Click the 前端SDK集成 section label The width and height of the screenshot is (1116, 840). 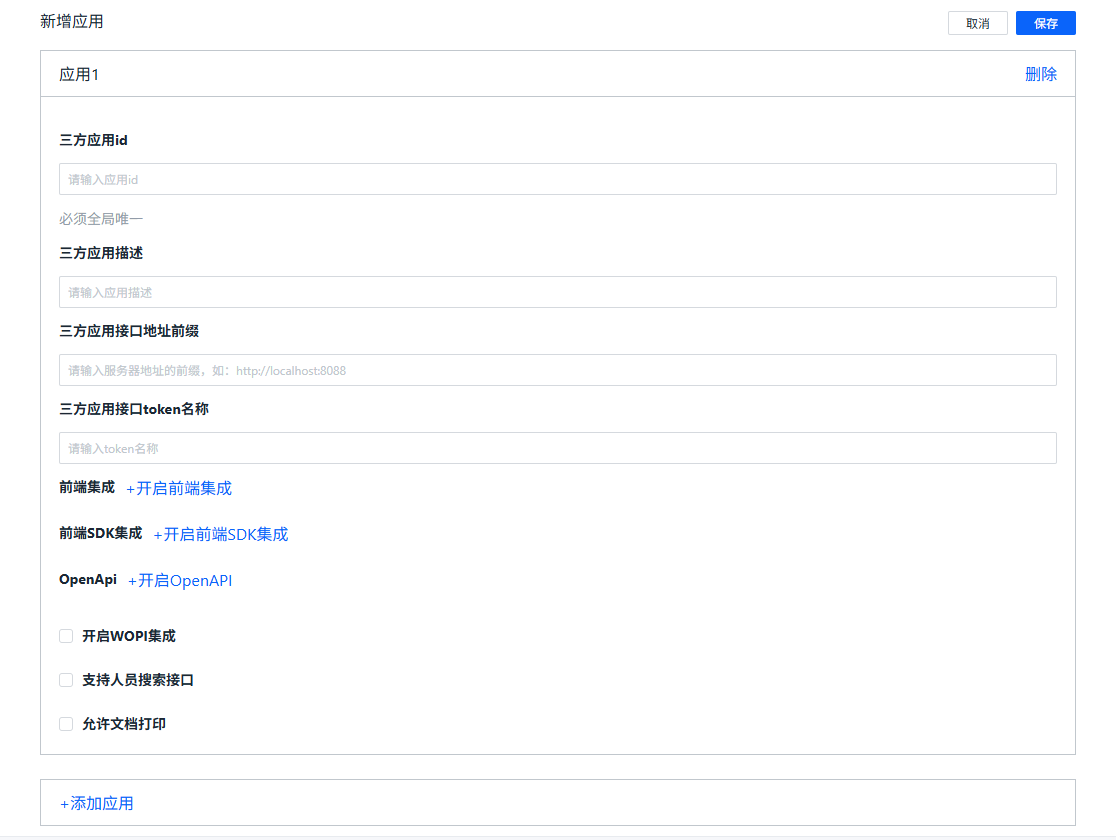(x=100, y=533)
